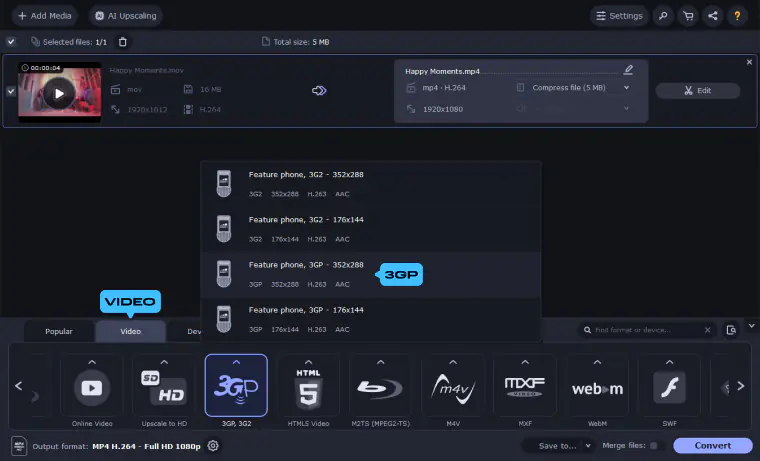This screenshot has height=461, width=760.
Task: Expand presets arrow above WebM
Action: pyautogui.click(x=597, y=362)
